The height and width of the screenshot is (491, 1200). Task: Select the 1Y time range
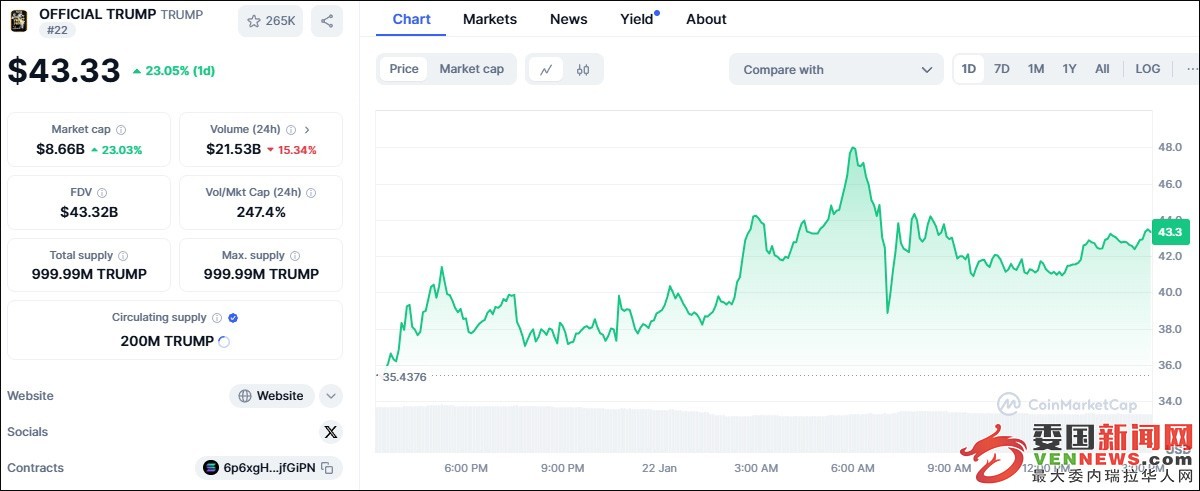coord(1069,69)
